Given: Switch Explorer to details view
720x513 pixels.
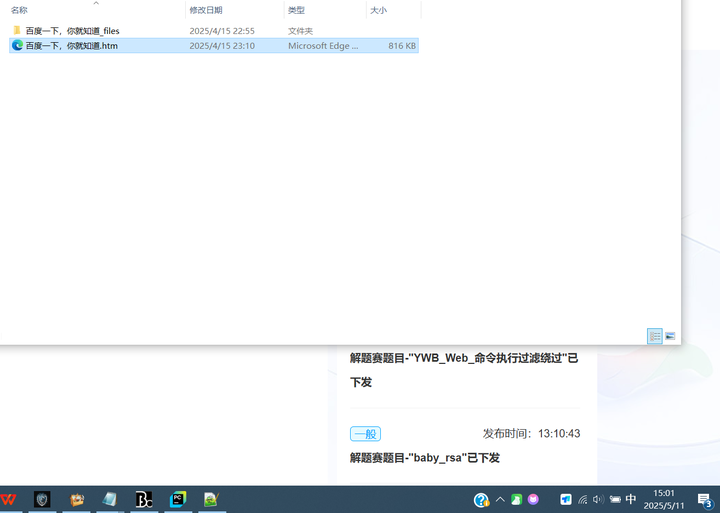Looking at the screenshot, I should point(654,336).
